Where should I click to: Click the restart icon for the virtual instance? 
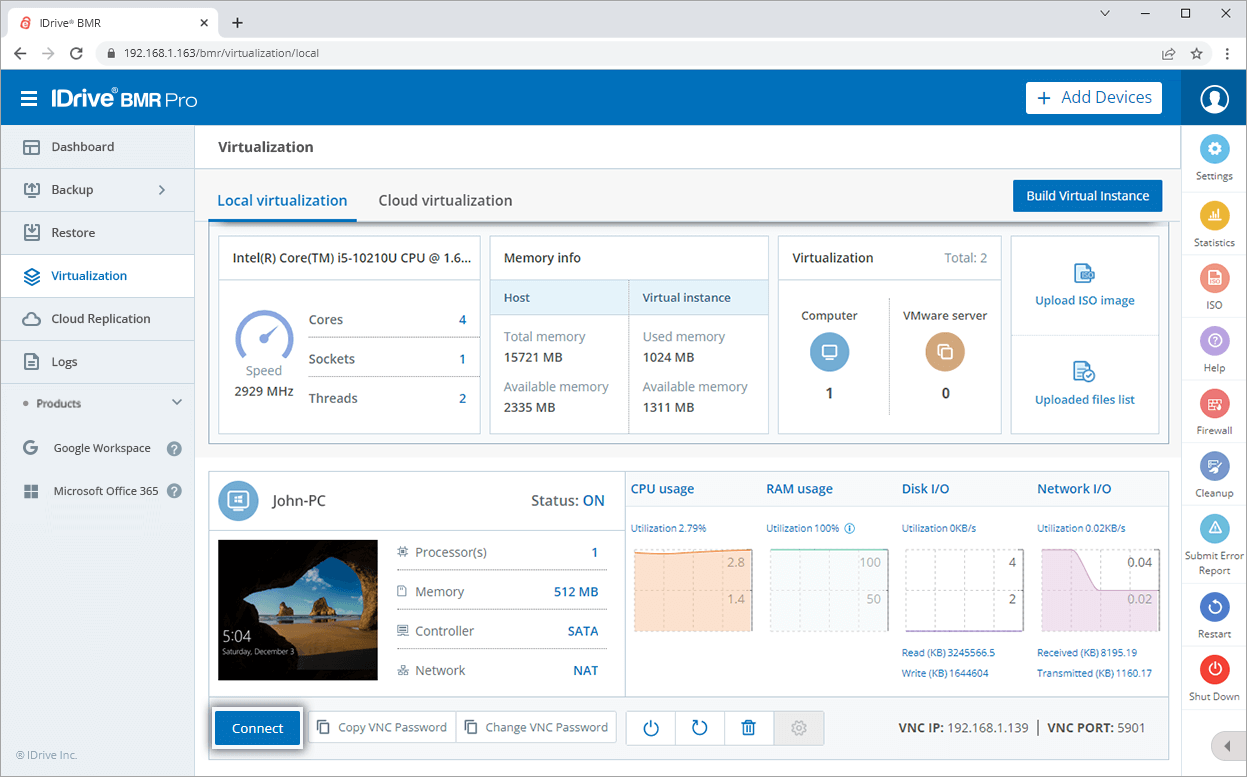[x=699, y=728]
